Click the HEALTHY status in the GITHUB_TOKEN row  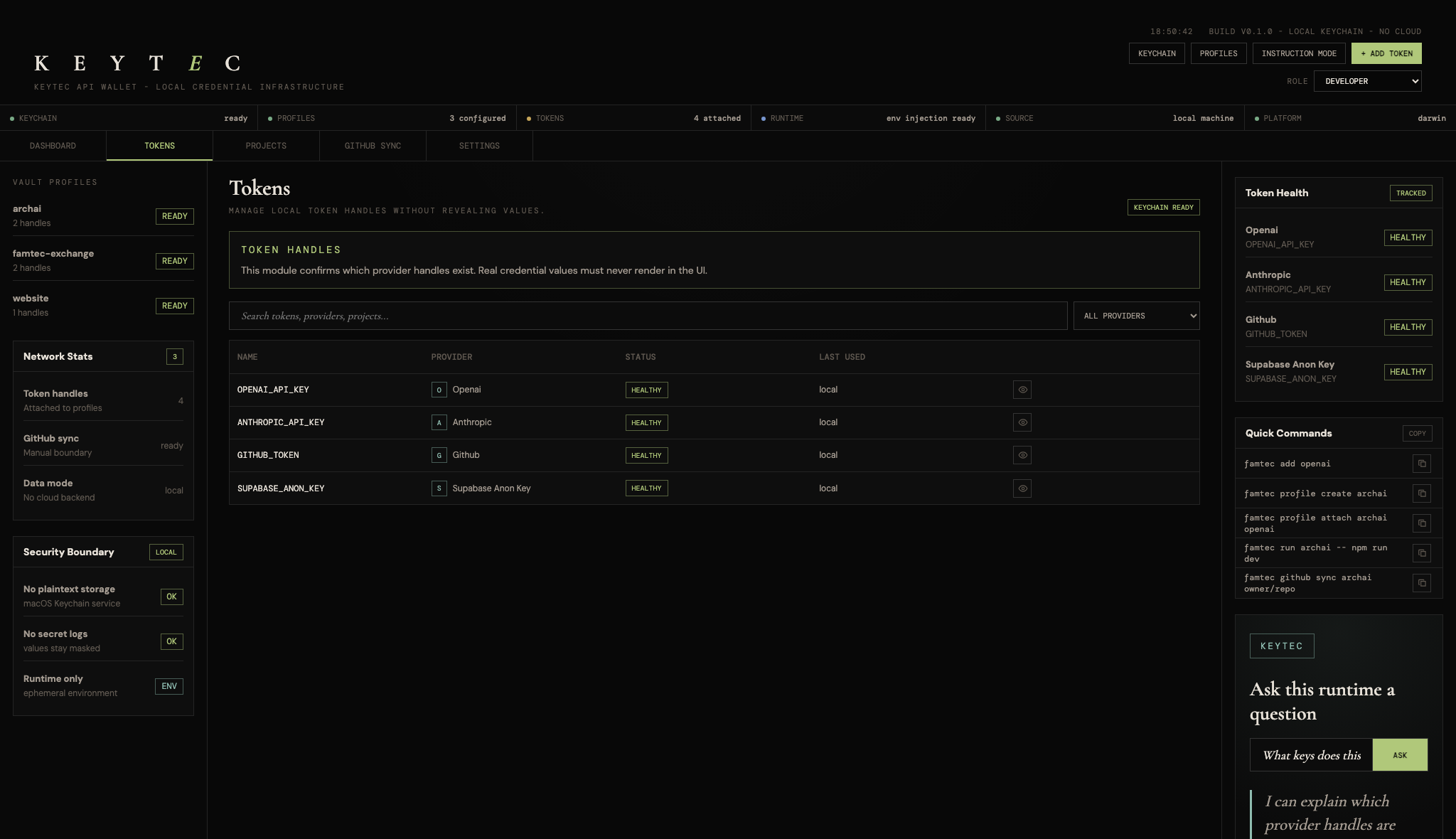coord(646,455)
